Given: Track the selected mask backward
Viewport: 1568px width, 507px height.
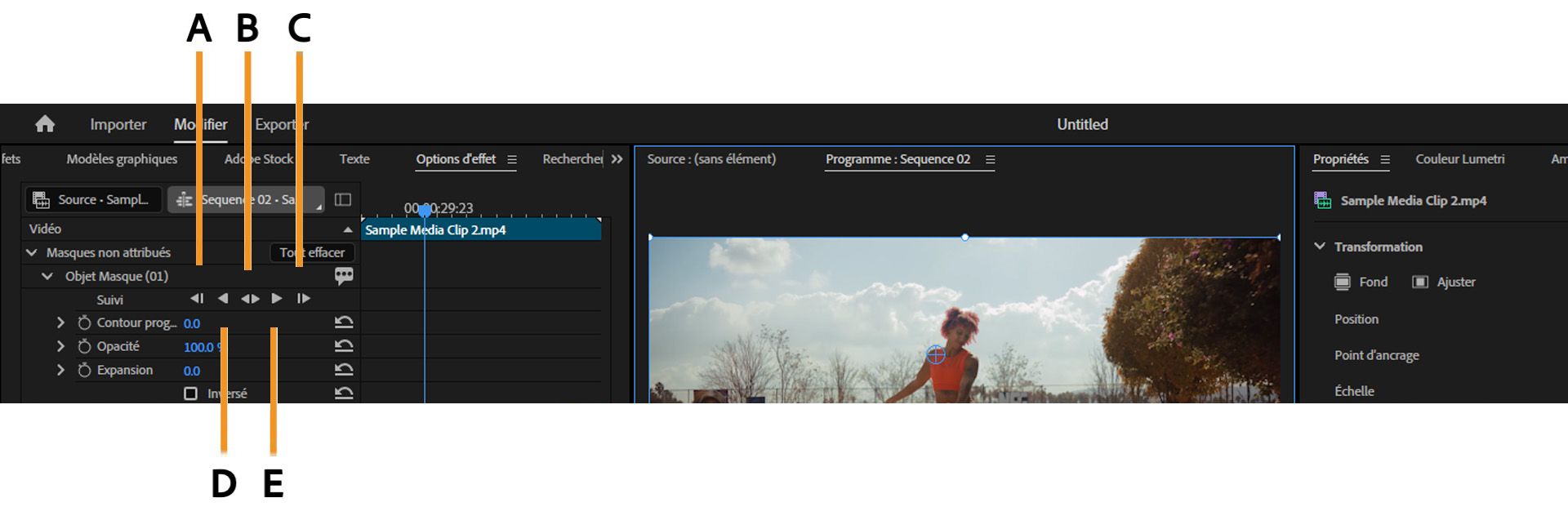Looking at the screenshot, I should [223, 299].
